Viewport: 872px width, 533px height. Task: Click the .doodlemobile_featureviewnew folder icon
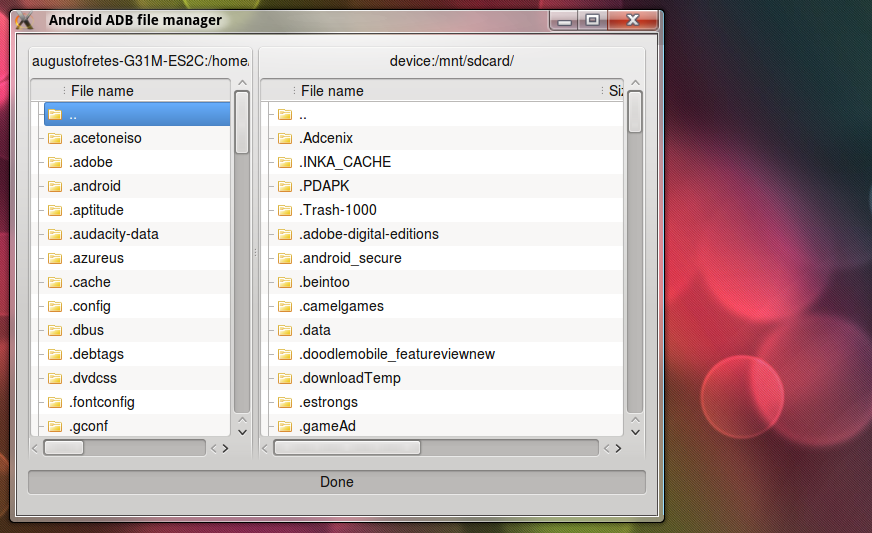point(285,354)
